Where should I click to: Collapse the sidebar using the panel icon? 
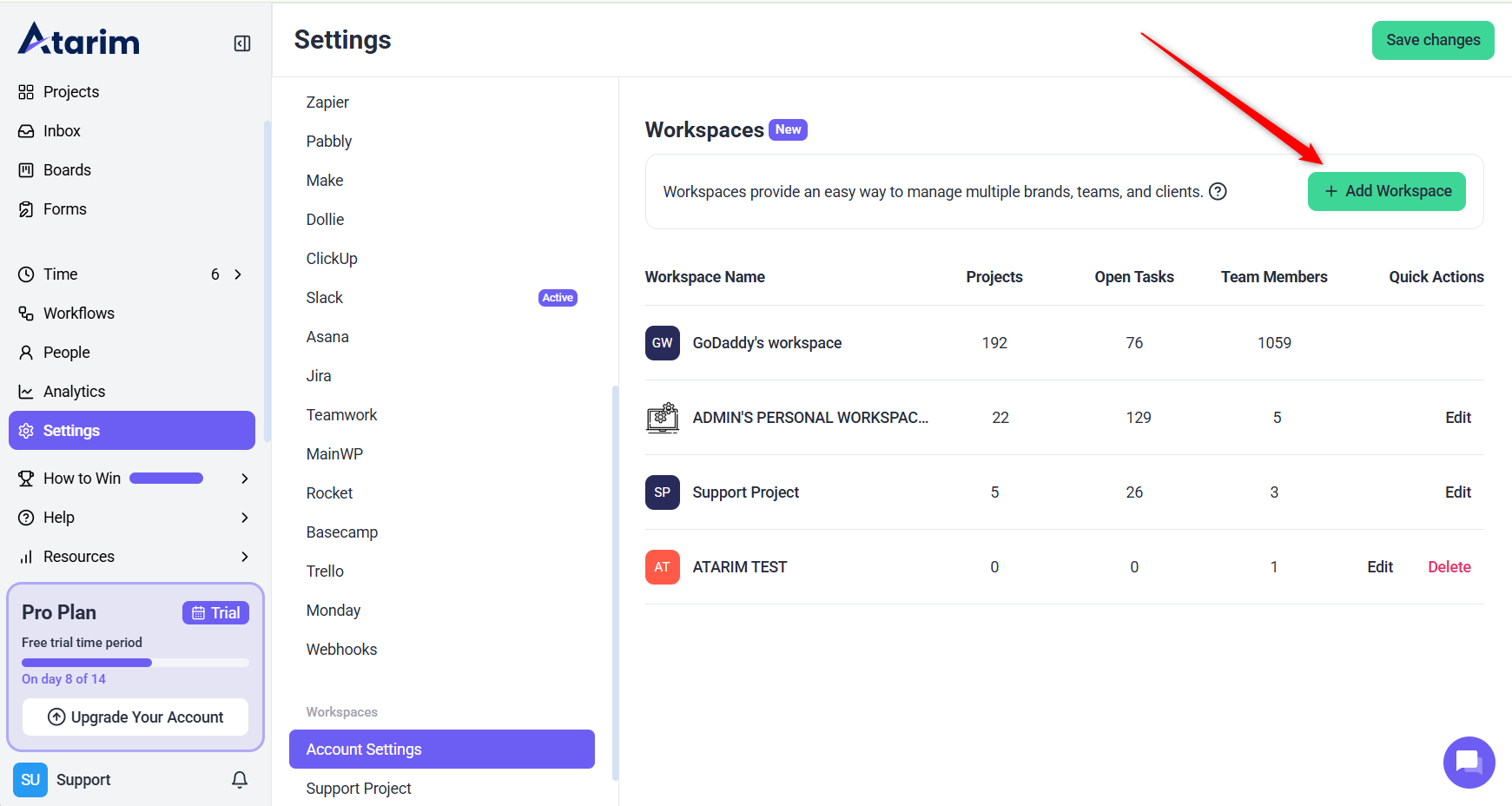pyautogui.click(x=242, y=43)
